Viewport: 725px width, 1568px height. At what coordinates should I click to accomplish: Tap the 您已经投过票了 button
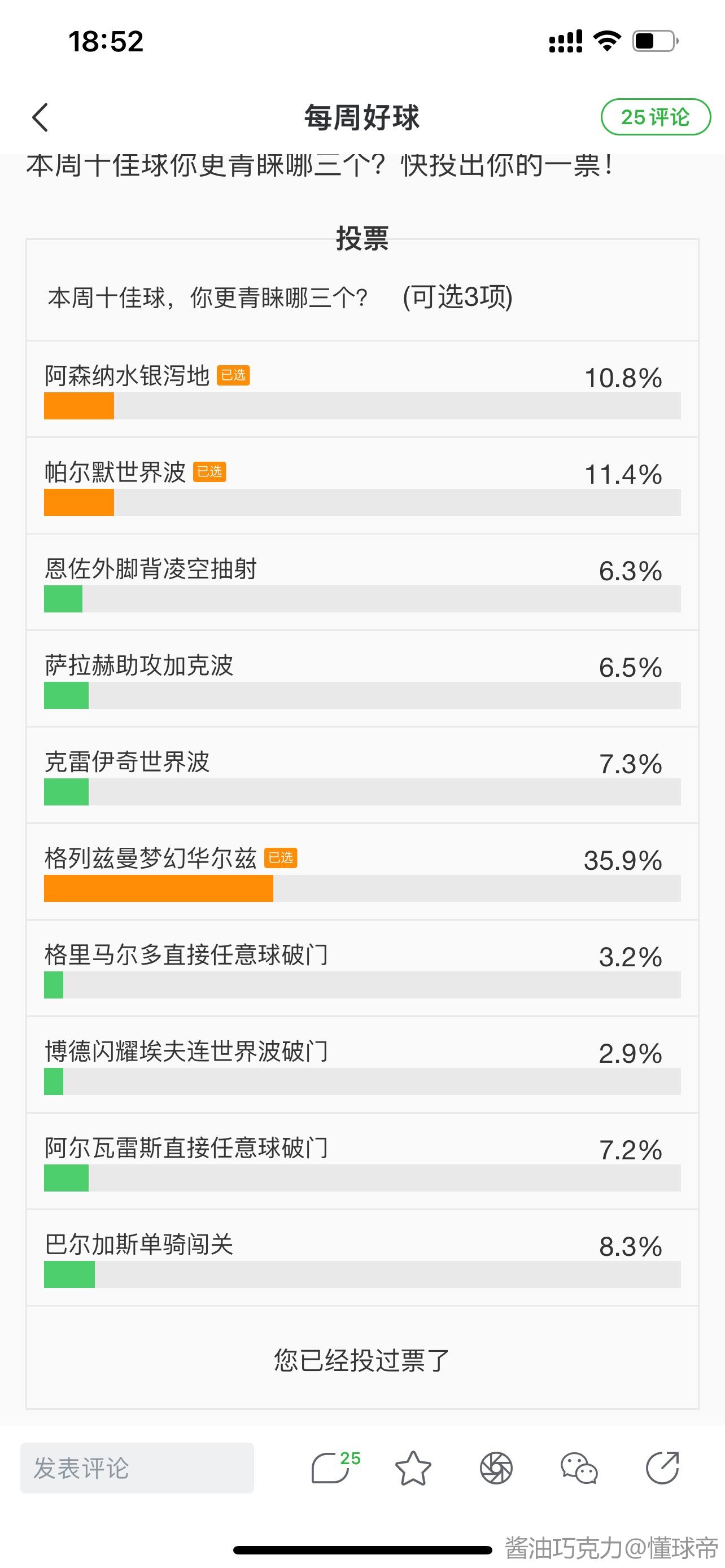(x=361, y=1360)
